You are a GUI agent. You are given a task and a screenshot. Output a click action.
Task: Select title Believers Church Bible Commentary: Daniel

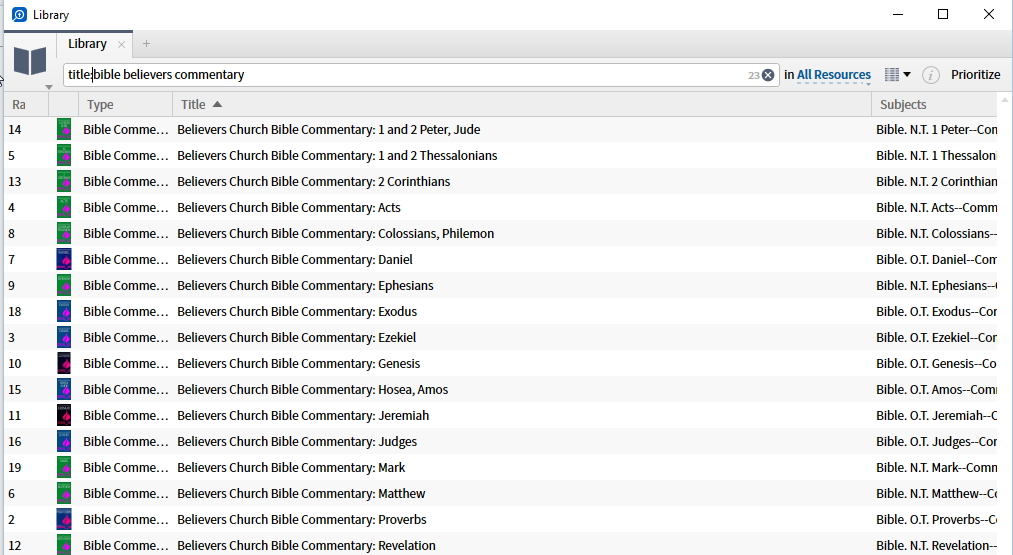click(295, 260)
